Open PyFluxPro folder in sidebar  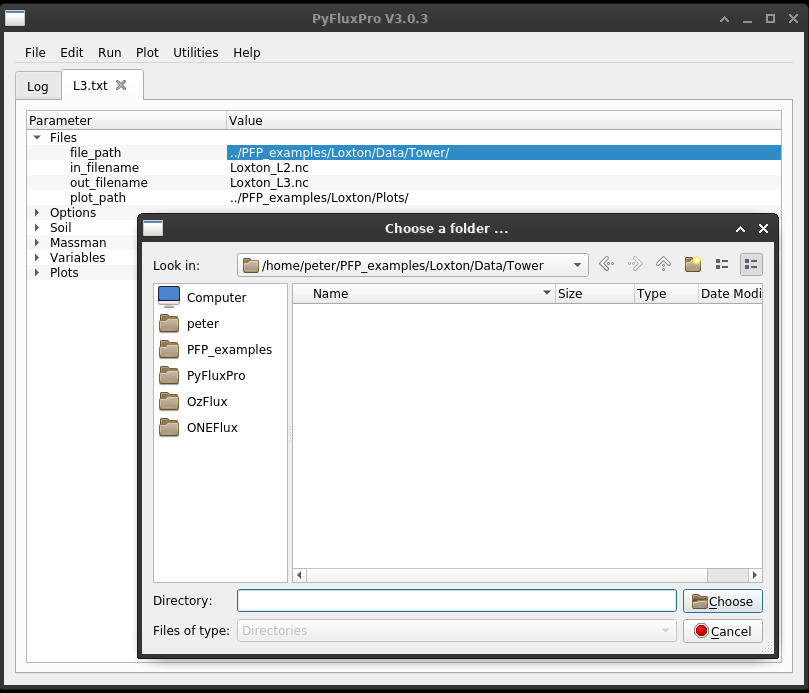(202, 376)
